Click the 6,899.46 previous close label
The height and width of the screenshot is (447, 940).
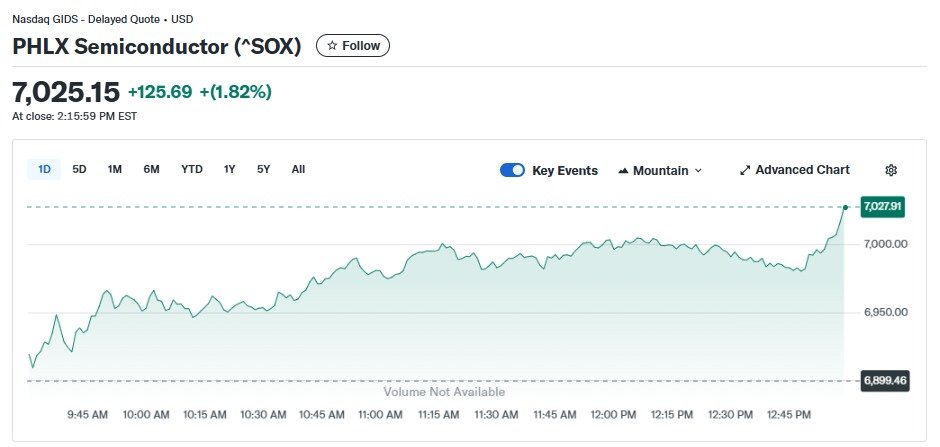point(883,381)
